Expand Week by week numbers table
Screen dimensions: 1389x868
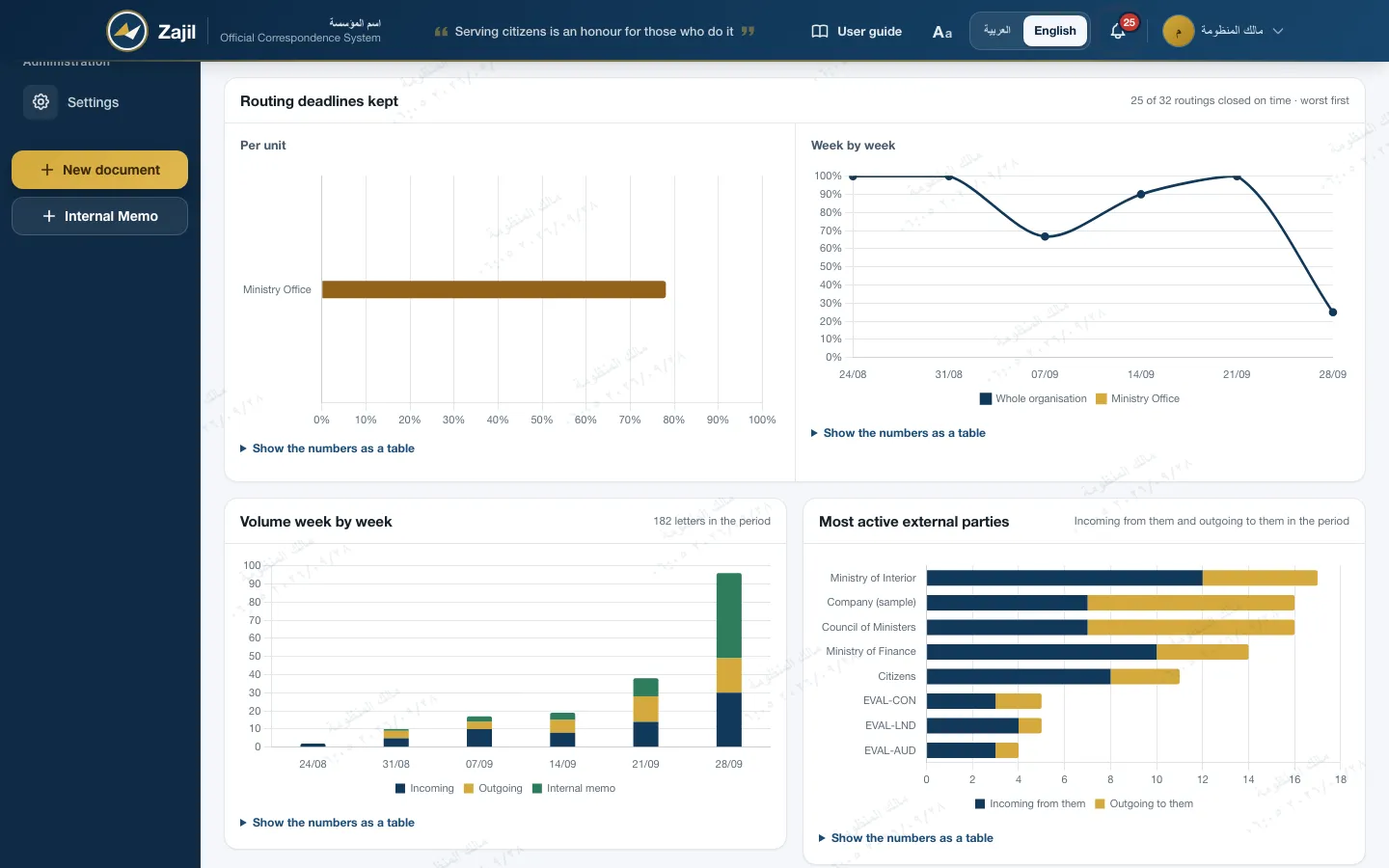click(898, 433)
